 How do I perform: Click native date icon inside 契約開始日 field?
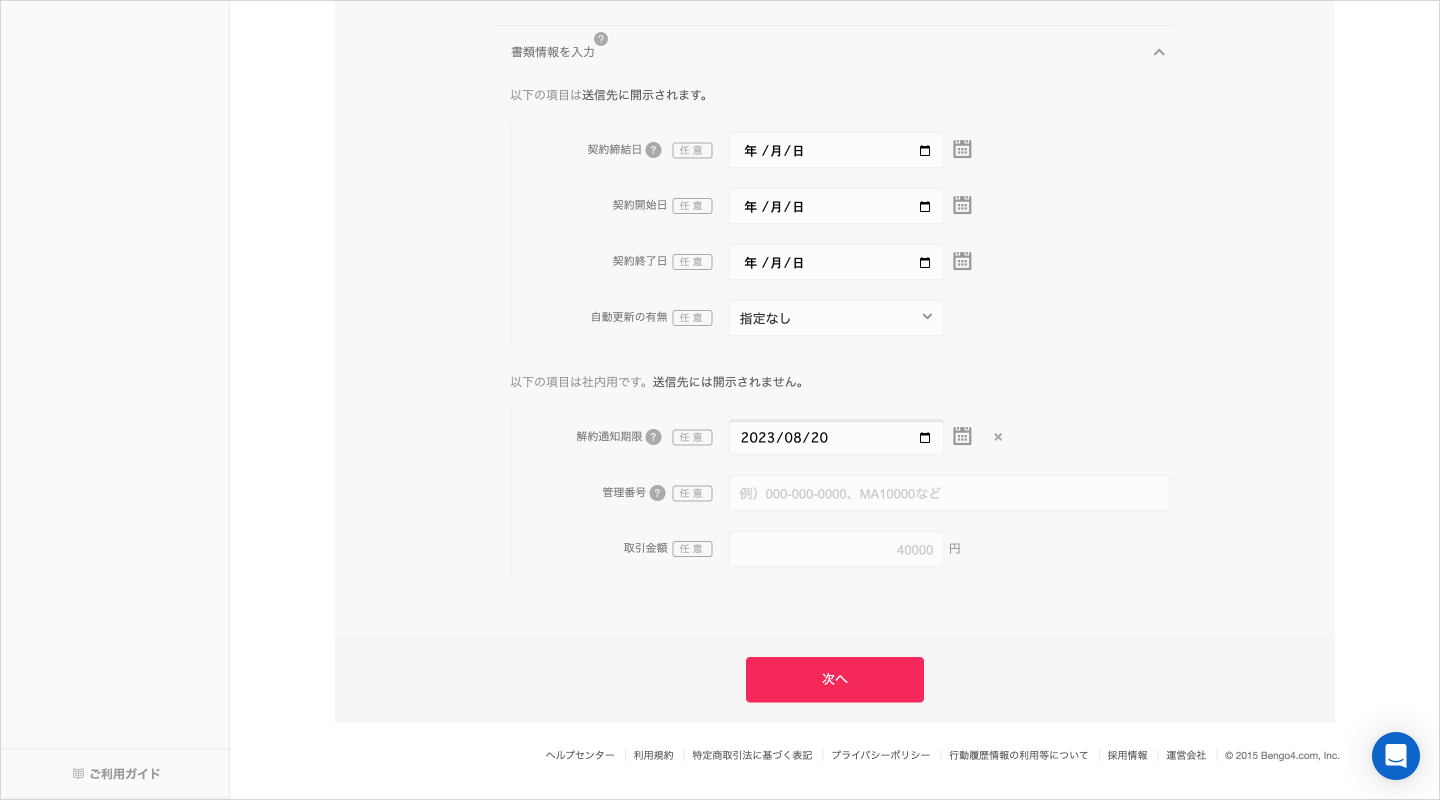point(925,207)
